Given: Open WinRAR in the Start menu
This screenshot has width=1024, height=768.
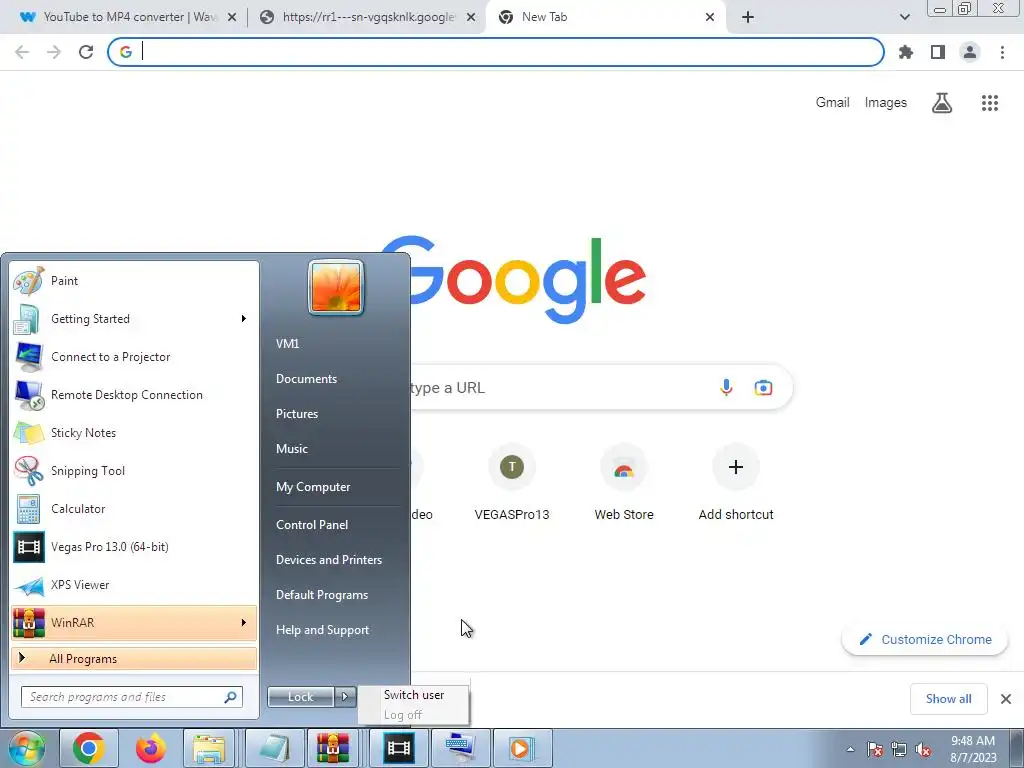Looking at the screenshot, I should pos(134,622).
